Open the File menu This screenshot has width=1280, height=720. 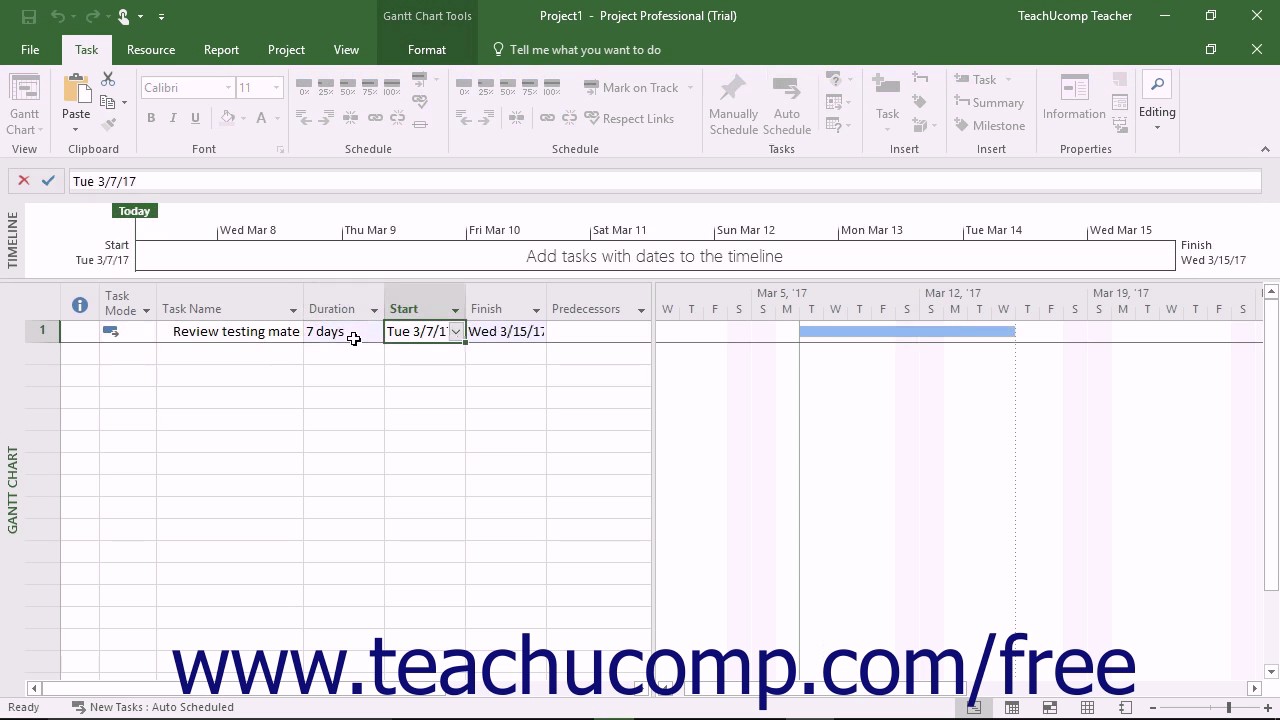30,49
